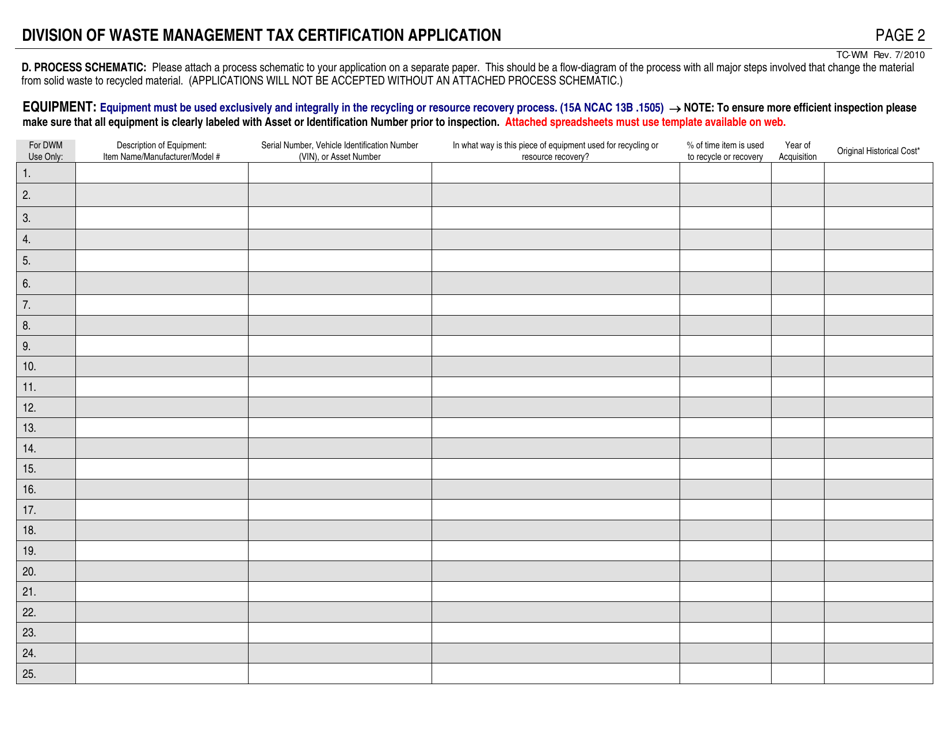Click the % of time field in row 11

click(x=725, y=386)
